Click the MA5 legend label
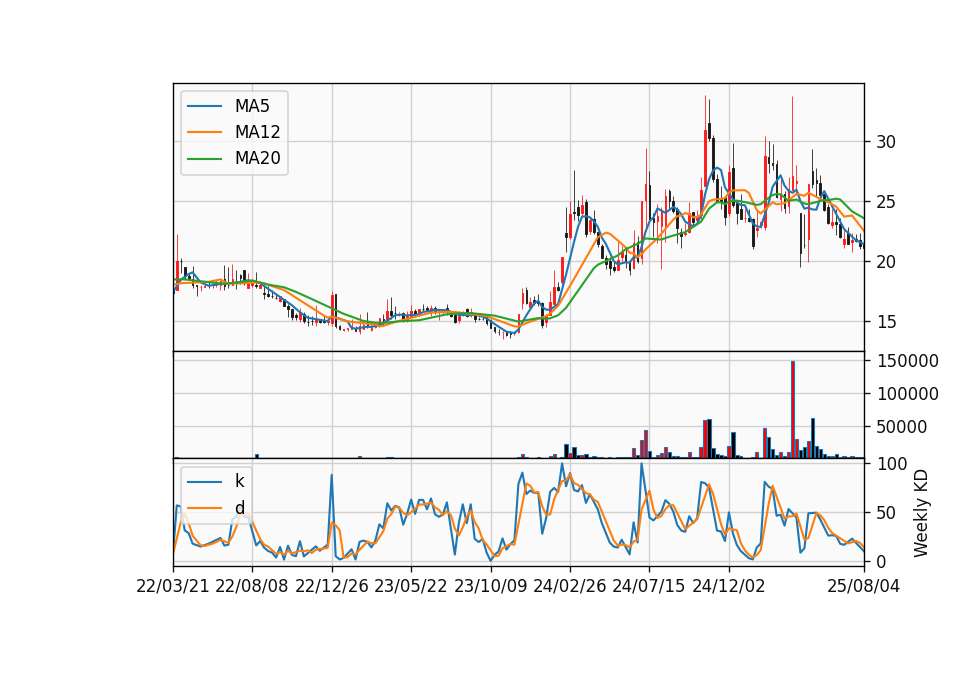 252,106
